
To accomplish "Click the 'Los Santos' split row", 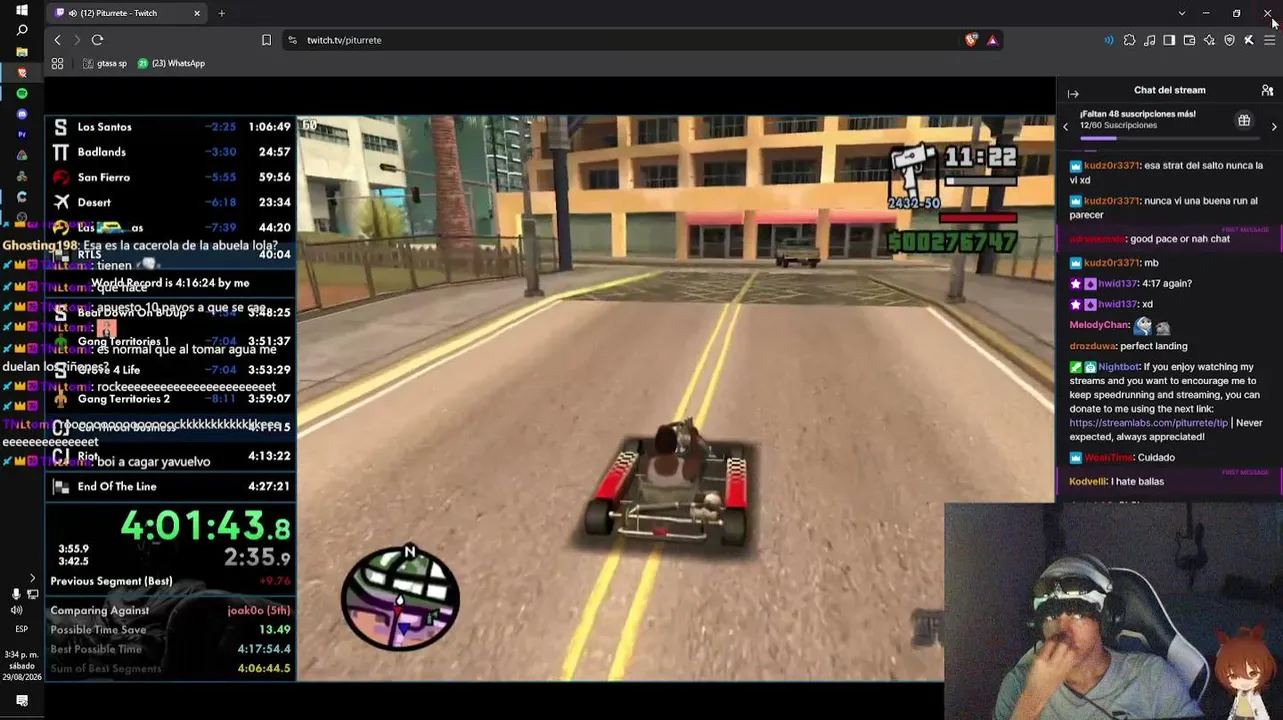I will tap(170, 127).
